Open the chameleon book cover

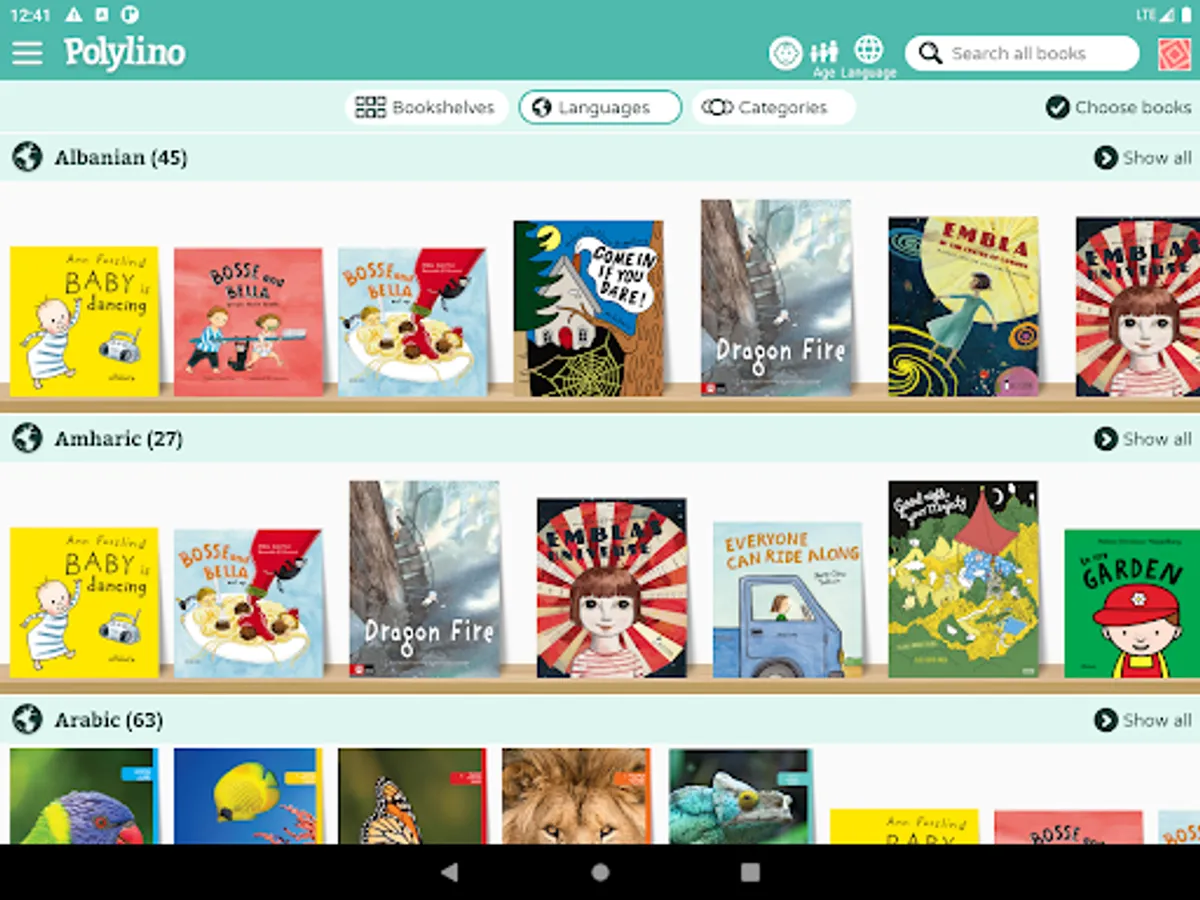point(741,796)
